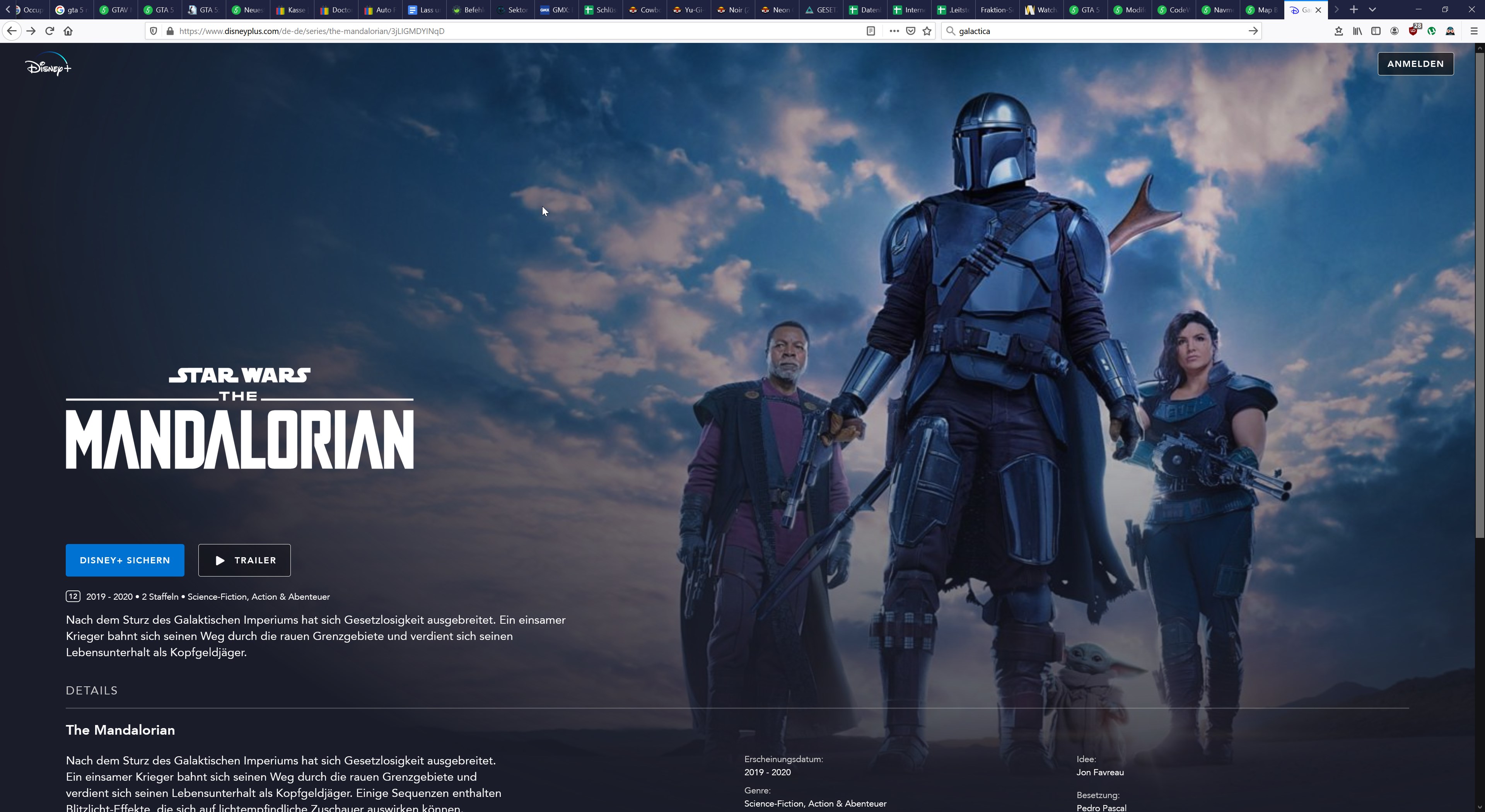The height and width of the screenshot is (812, 1485).
Task: Submit the galactica search with arrow
Action: tap(1253, 31)
